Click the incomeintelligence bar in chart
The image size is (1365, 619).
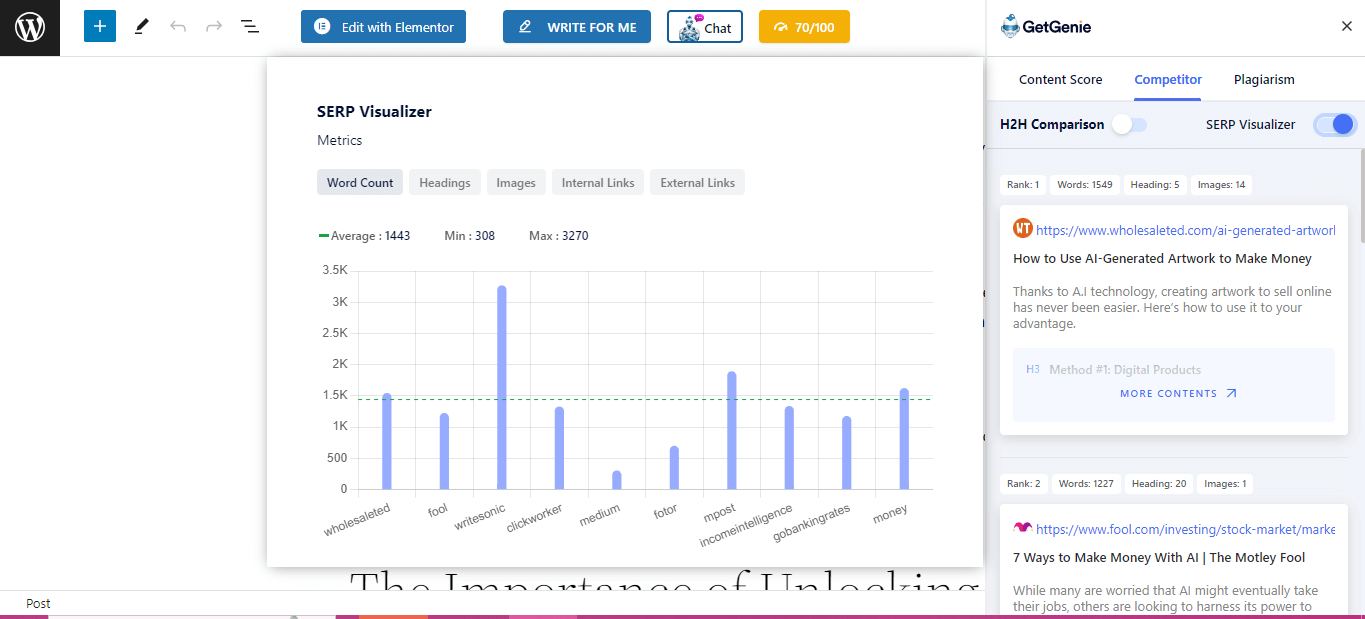pyautogui.click(x=789, y=448)
